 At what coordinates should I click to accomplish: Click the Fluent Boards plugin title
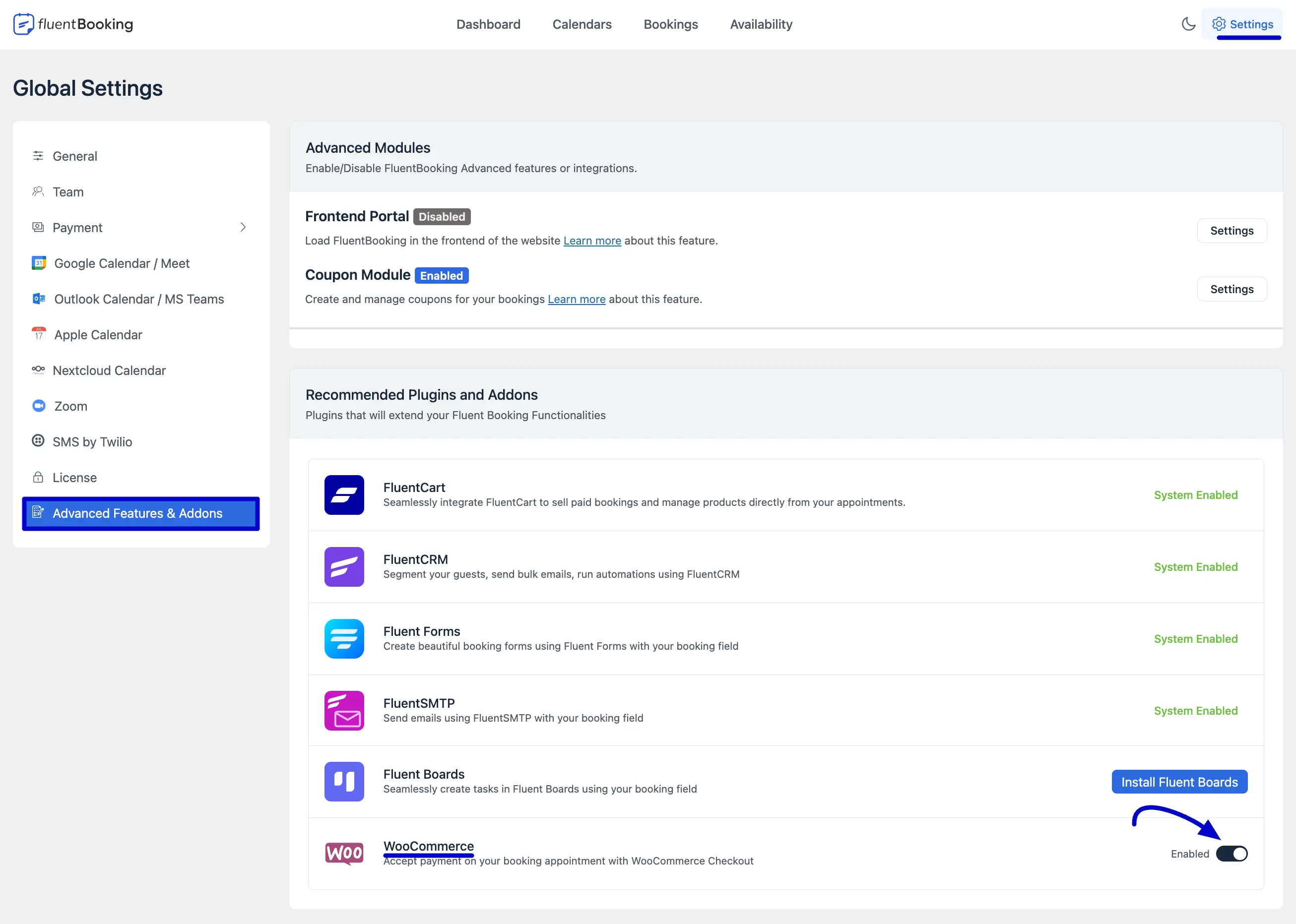(423, 774)
